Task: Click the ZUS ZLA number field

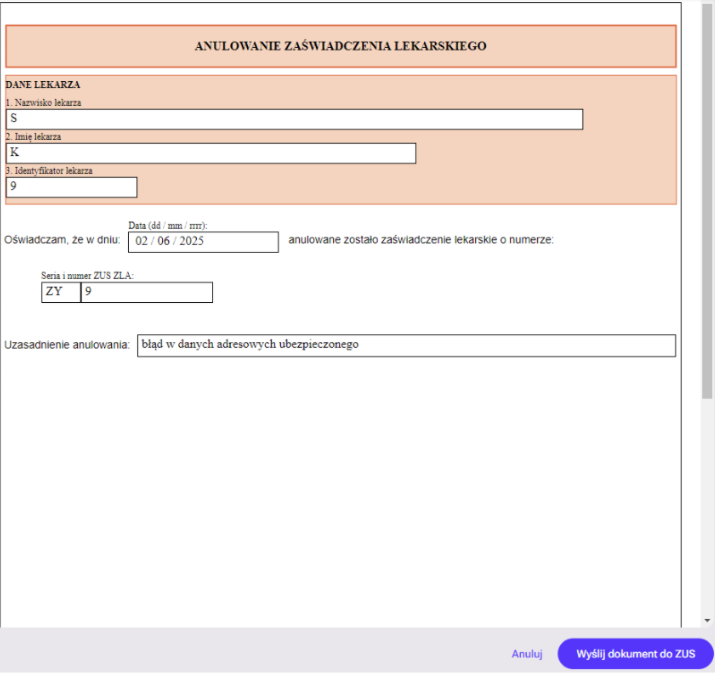Action: pyautogui.click(x=147, y=292)
